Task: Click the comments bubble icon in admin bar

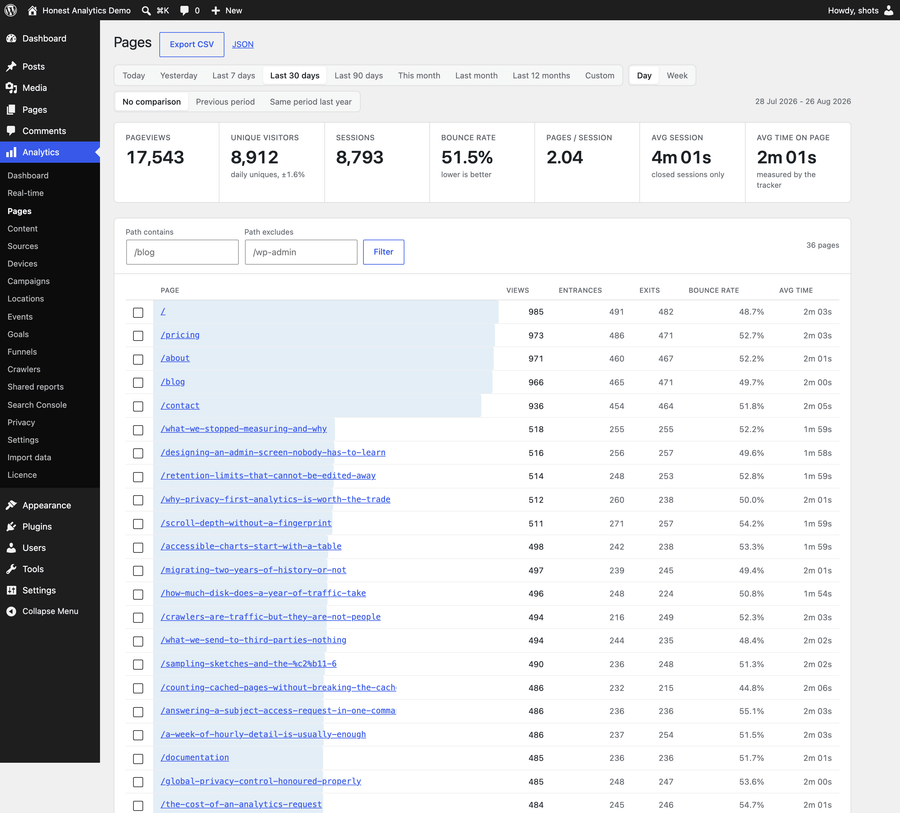Action: (184, 10)
